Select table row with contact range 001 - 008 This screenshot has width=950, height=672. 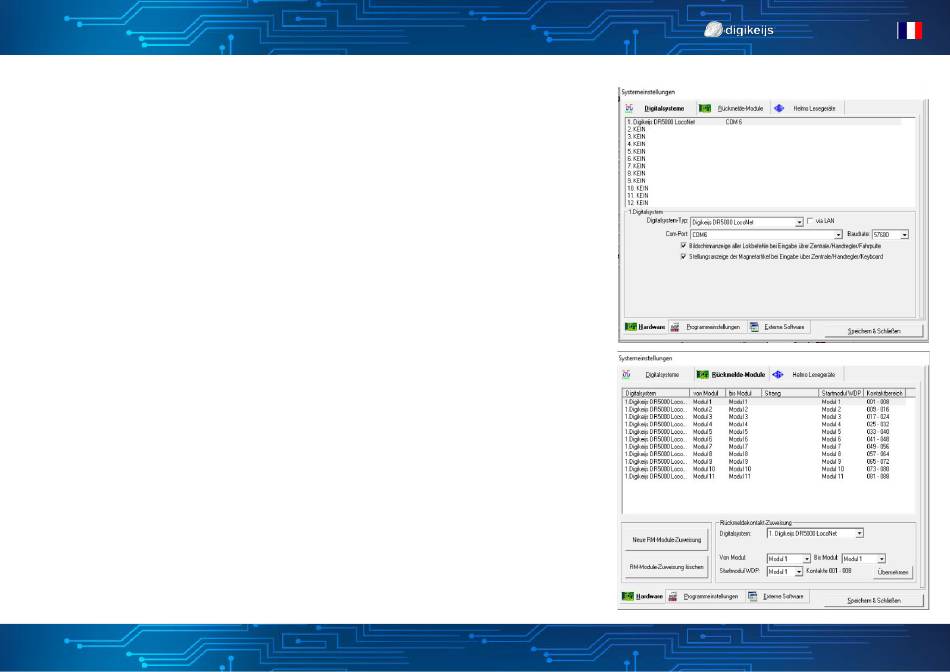point(765,402)
